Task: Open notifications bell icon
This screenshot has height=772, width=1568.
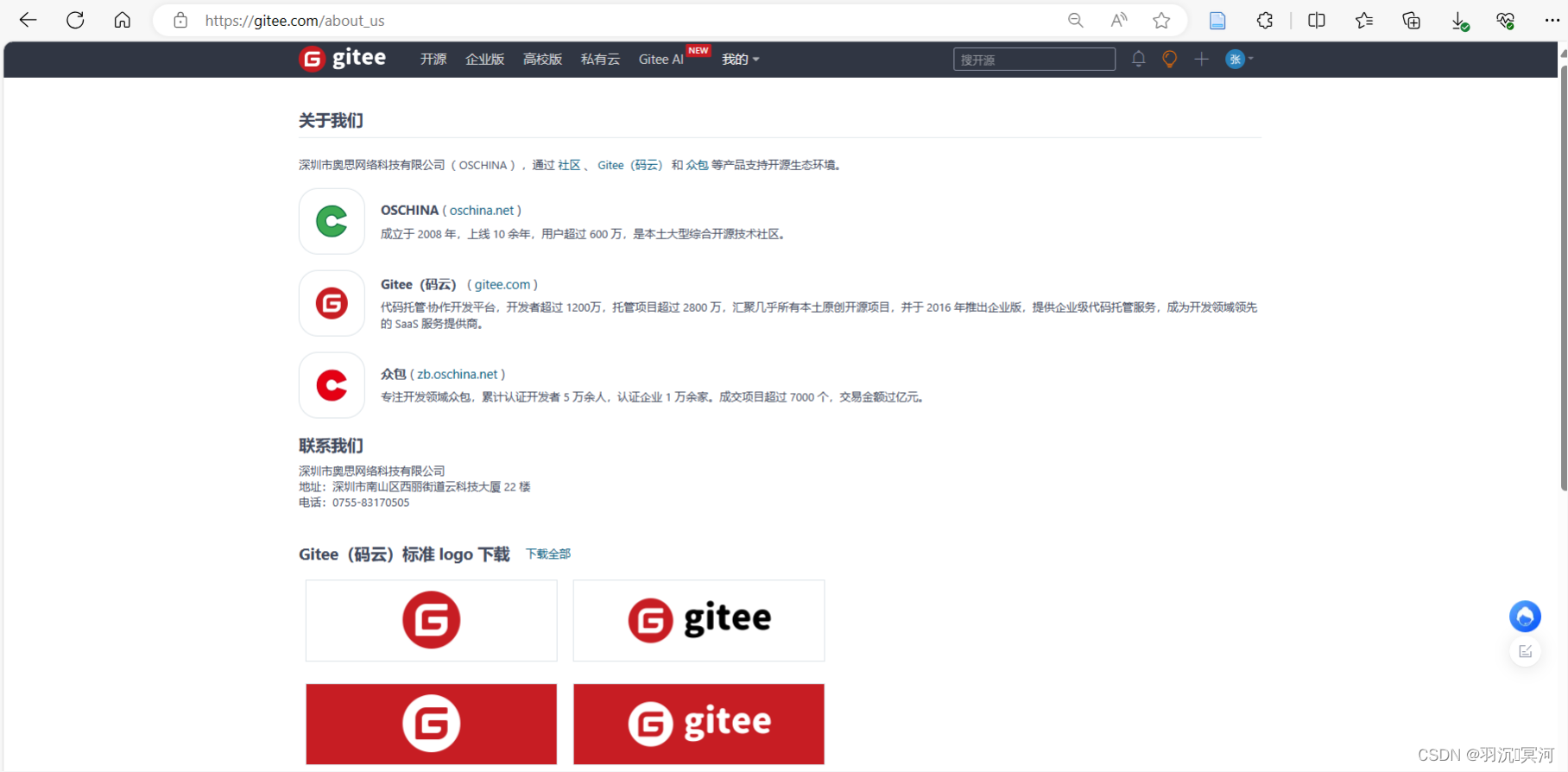Action: tap(1139, 59)
